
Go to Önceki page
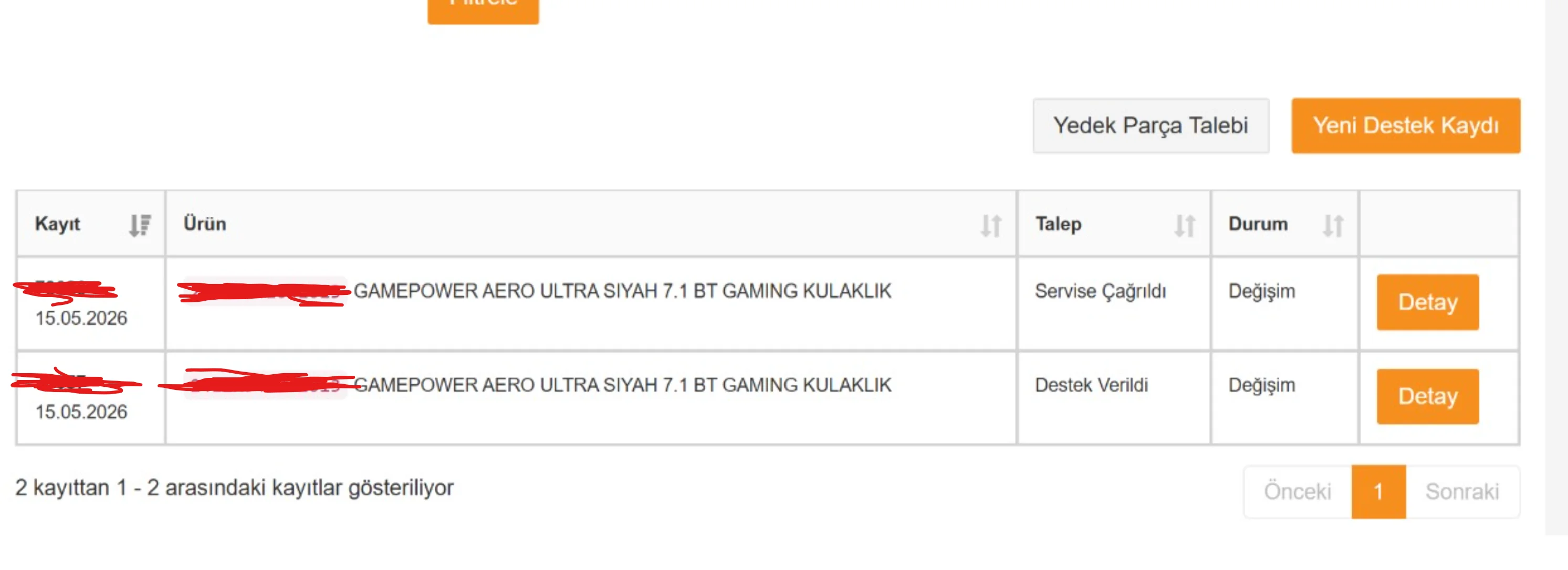(x=1297, y=491)
